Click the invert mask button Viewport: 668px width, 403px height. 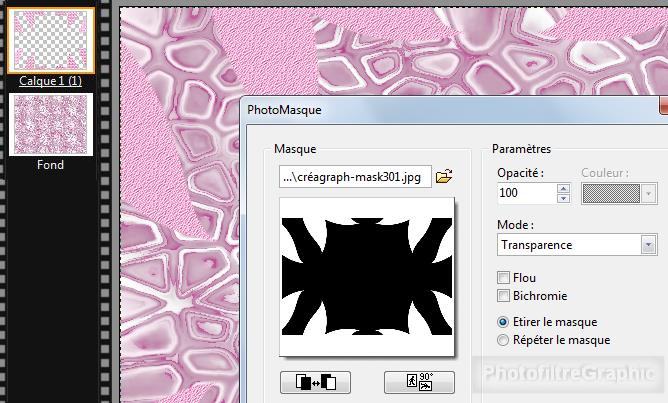coord(315,382)
